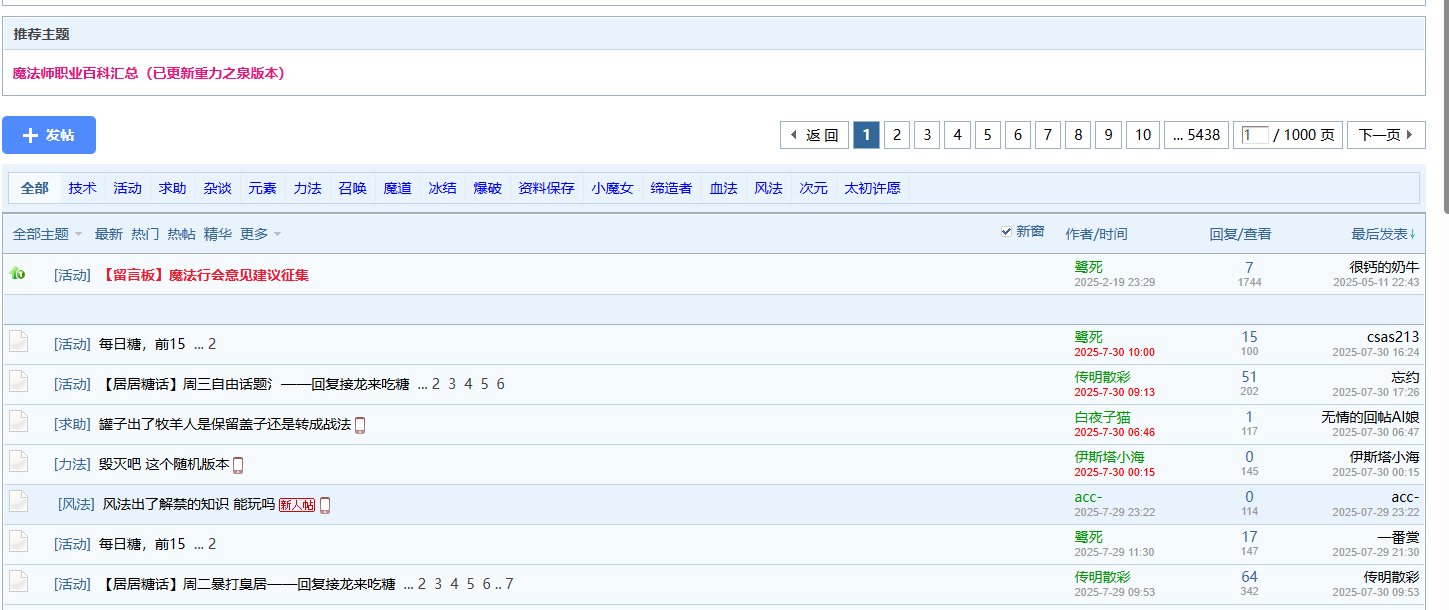The height and width of the screenshot is (610, 1449).
Task: Select the 小魔女 category tab
Action: coord(612,187)
